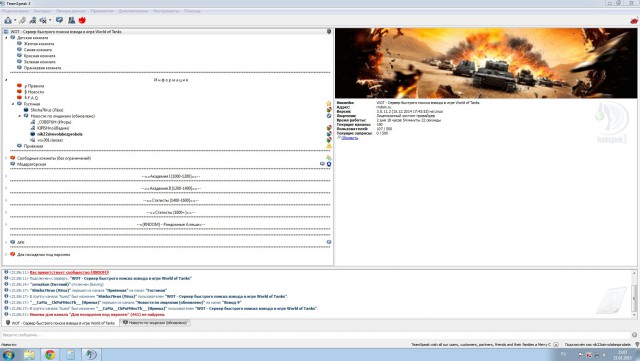Select the Оранжевая комната channel
The width and height of the screenshot is (640, 361).
click(x=42, y=68)
